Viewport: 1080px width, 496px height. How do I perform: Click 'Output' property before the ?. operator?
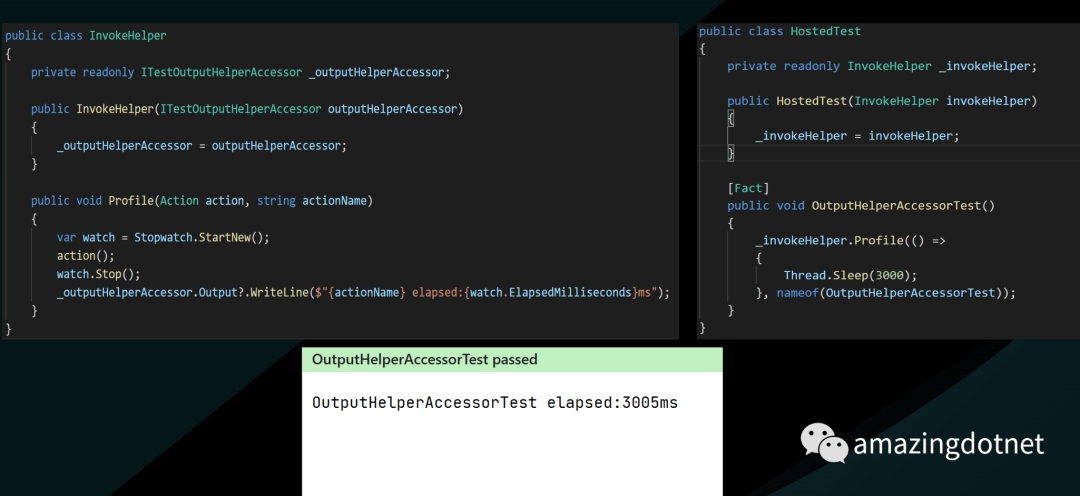(218, 292)
